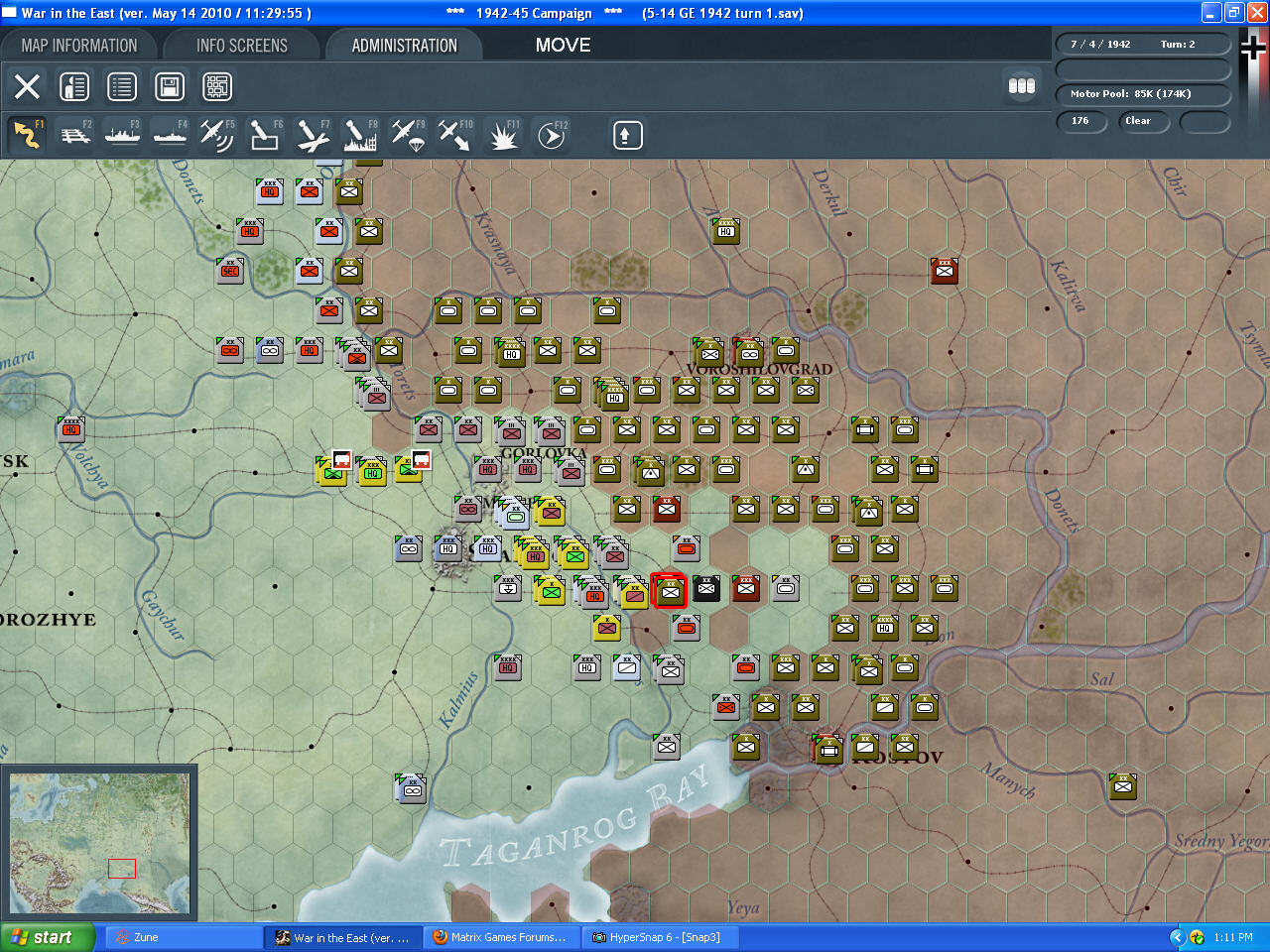Select F3 naval transport mode
Screen dimensions: 1270x952
pos(123,135)
